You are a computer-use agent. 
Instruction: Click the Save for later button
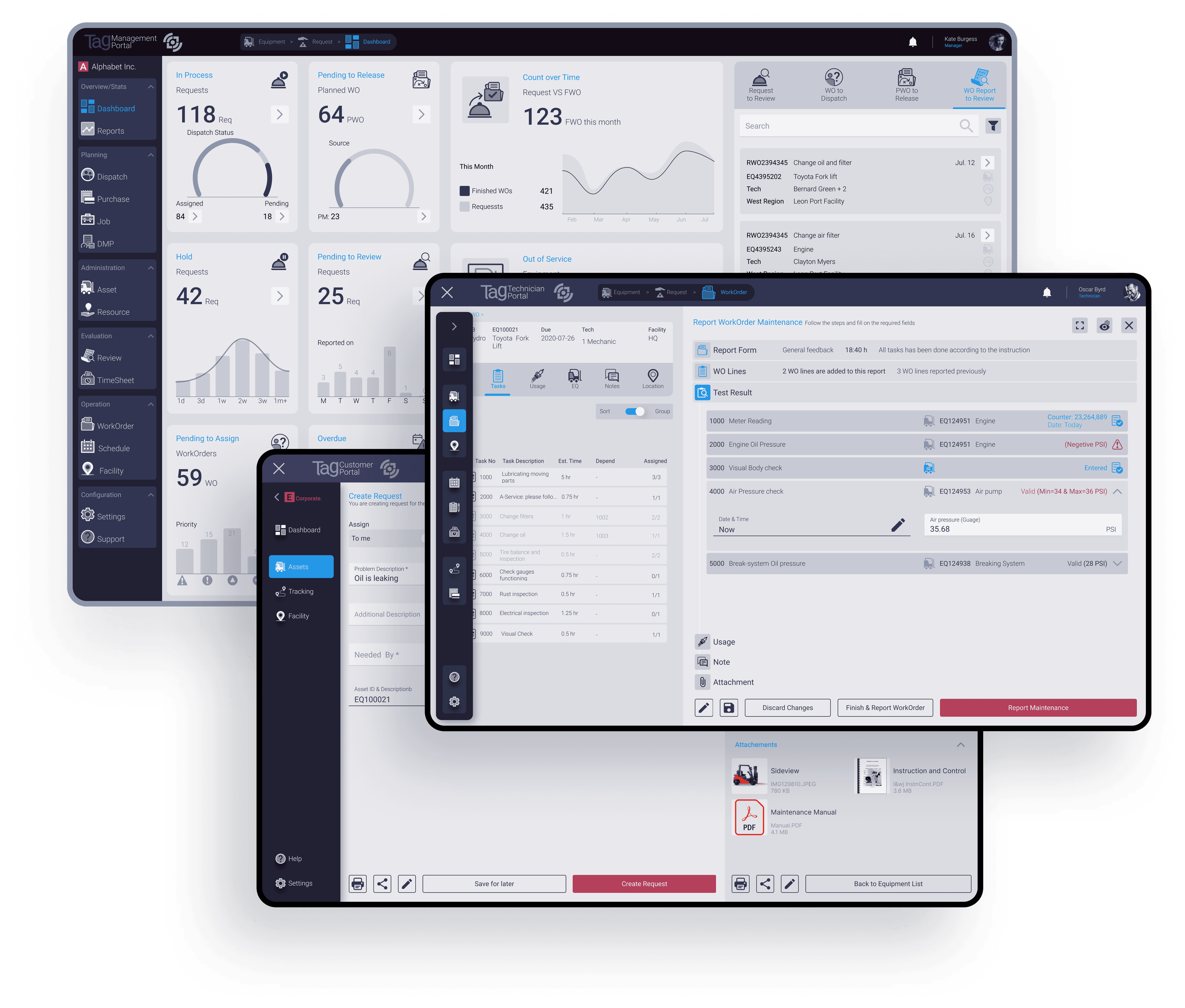(x=494, y=883)
